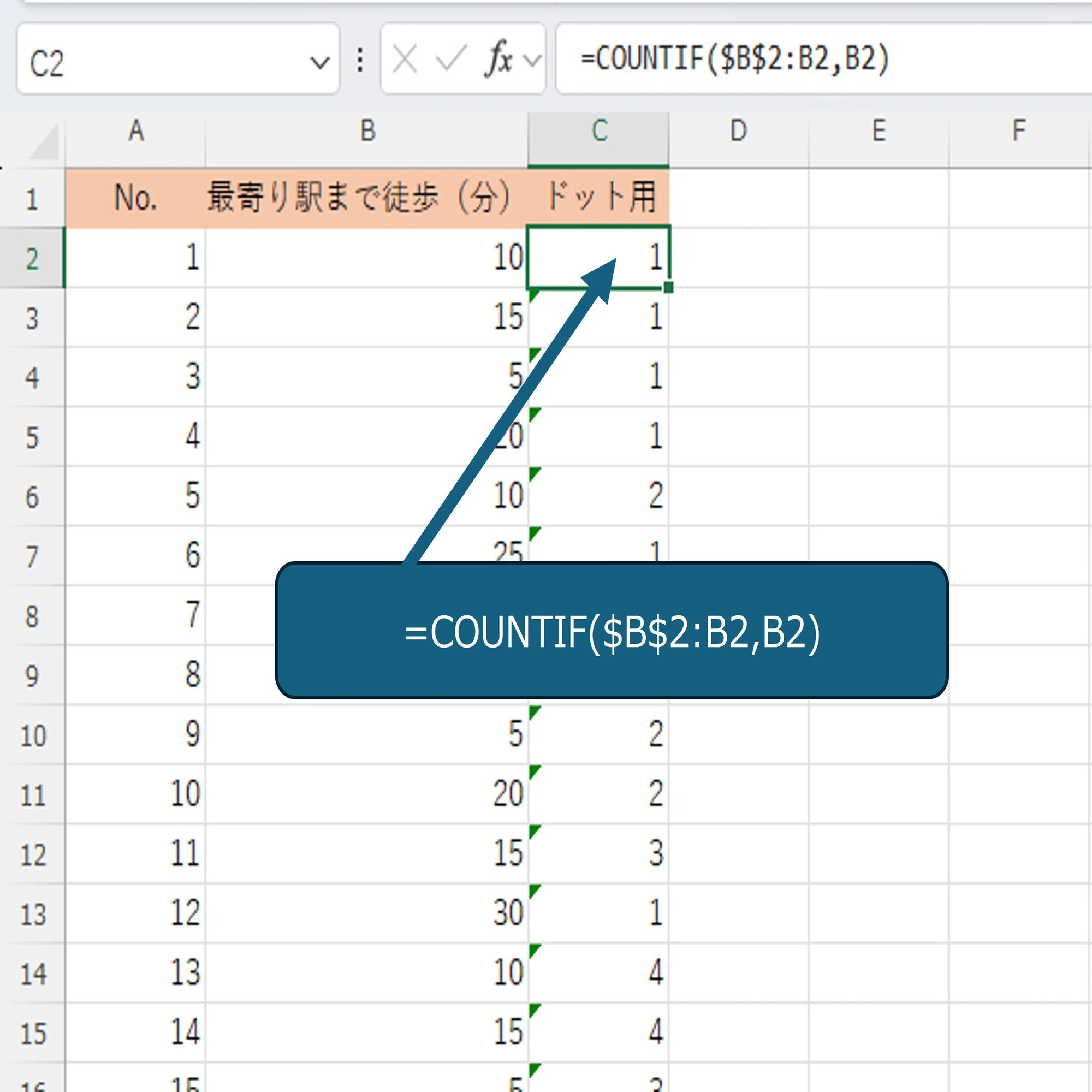Screen dimensions: 1092x1092
Task: Click cell C14 with value 4
Action: [599, 974]
